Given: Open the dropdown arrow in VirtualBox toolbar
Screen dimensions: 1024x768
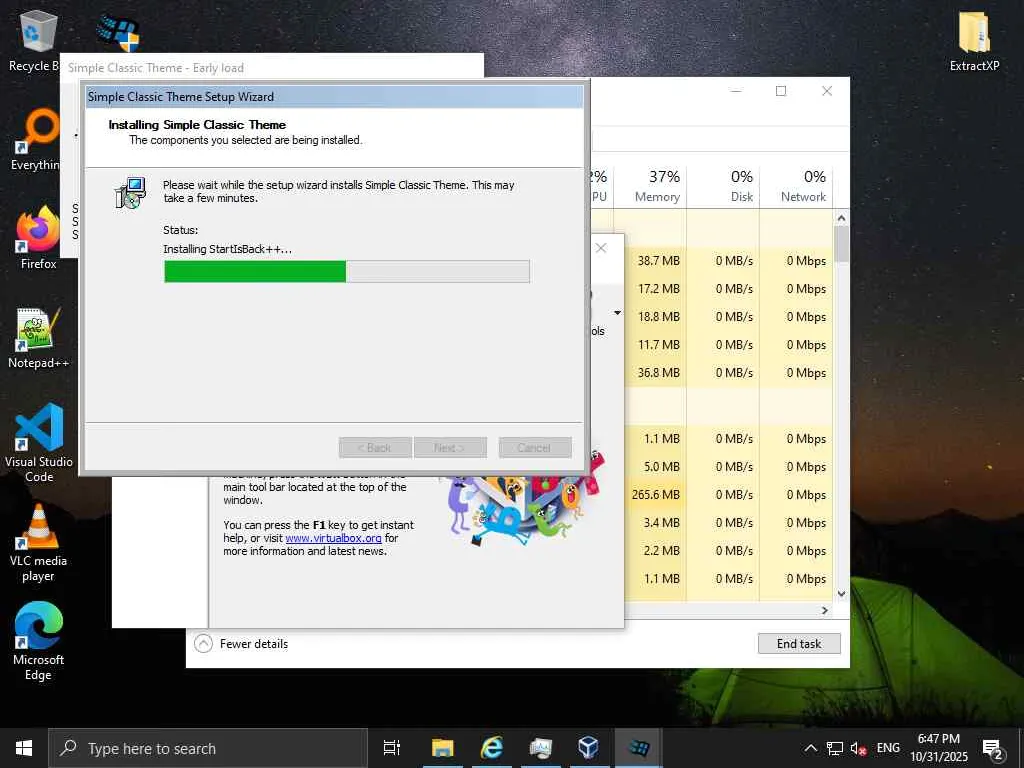Looking at the screenshot, I should pyautogui.click(x=616, y=313).
